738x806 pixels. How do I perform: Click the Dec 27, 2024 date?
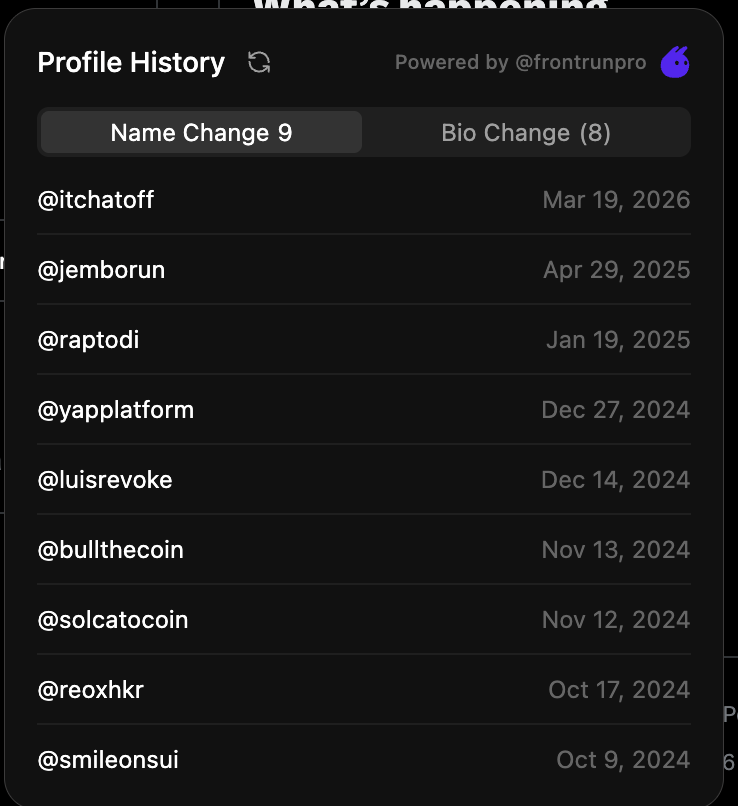point(615,410)
